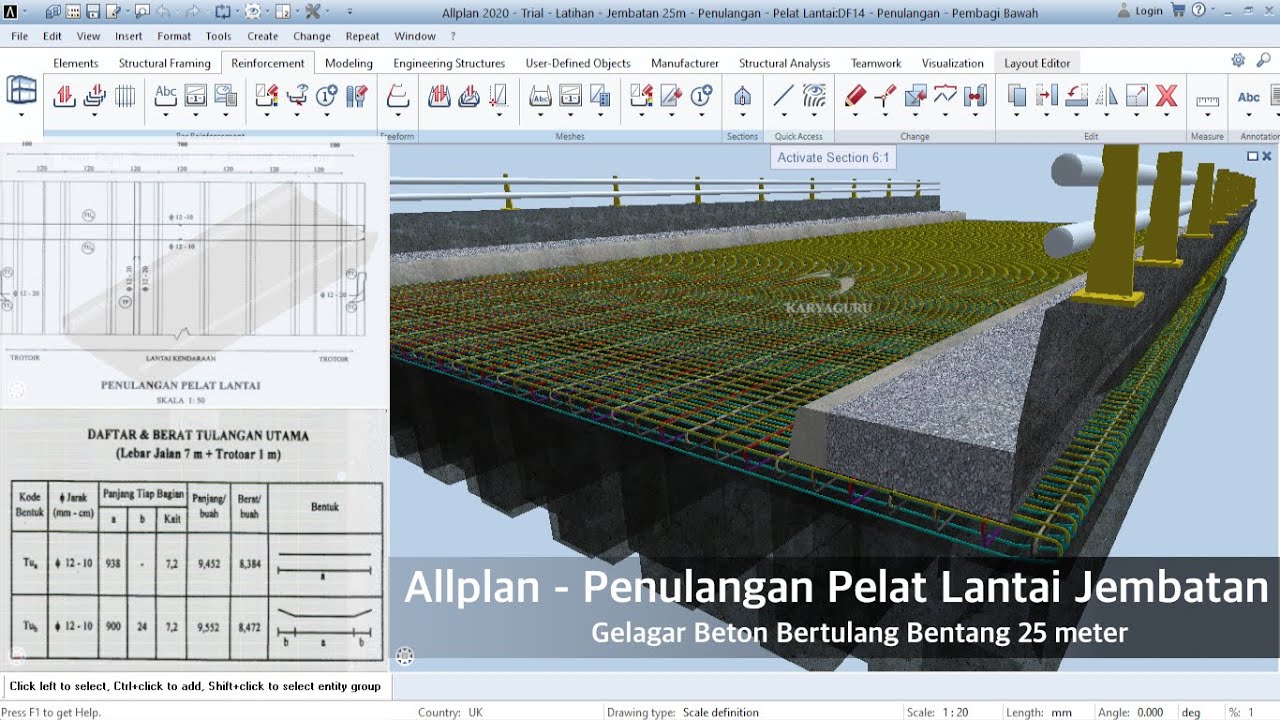Expand the dropdown under the role window icon
The height and width of the screenshot is (720, 1280).
pyautogui.click(x=22, y=114)
